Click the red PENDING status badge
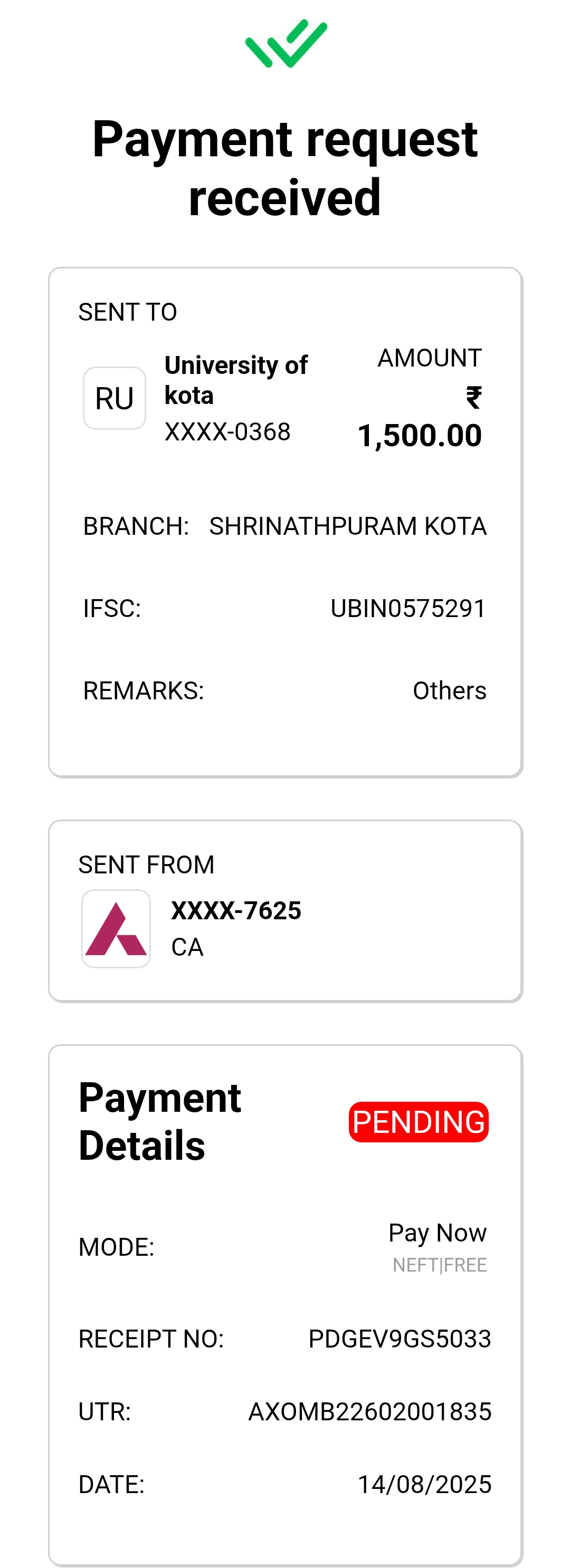The image size is (570, 1568). pos(419,1122)
